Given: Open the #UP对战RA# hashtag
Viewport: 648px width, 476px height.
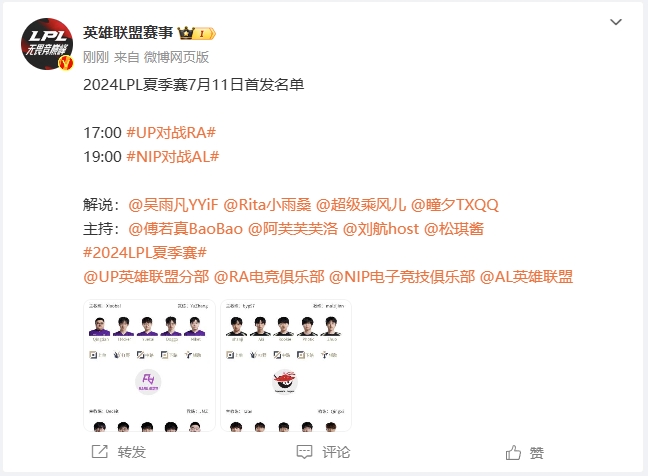Looking at the screenshot, I should (171, 133).
